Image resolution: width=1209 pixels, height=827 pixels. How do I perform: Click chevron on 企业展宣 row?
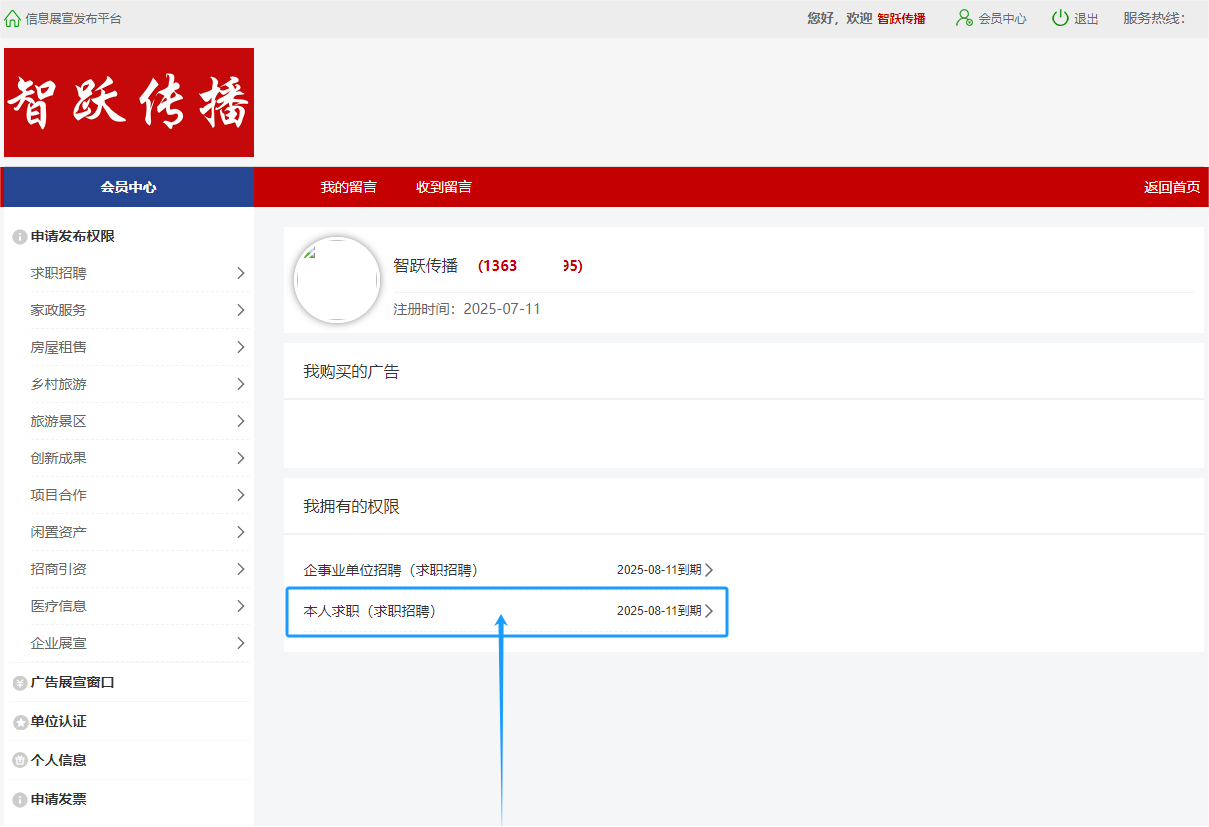click(240, 643)
